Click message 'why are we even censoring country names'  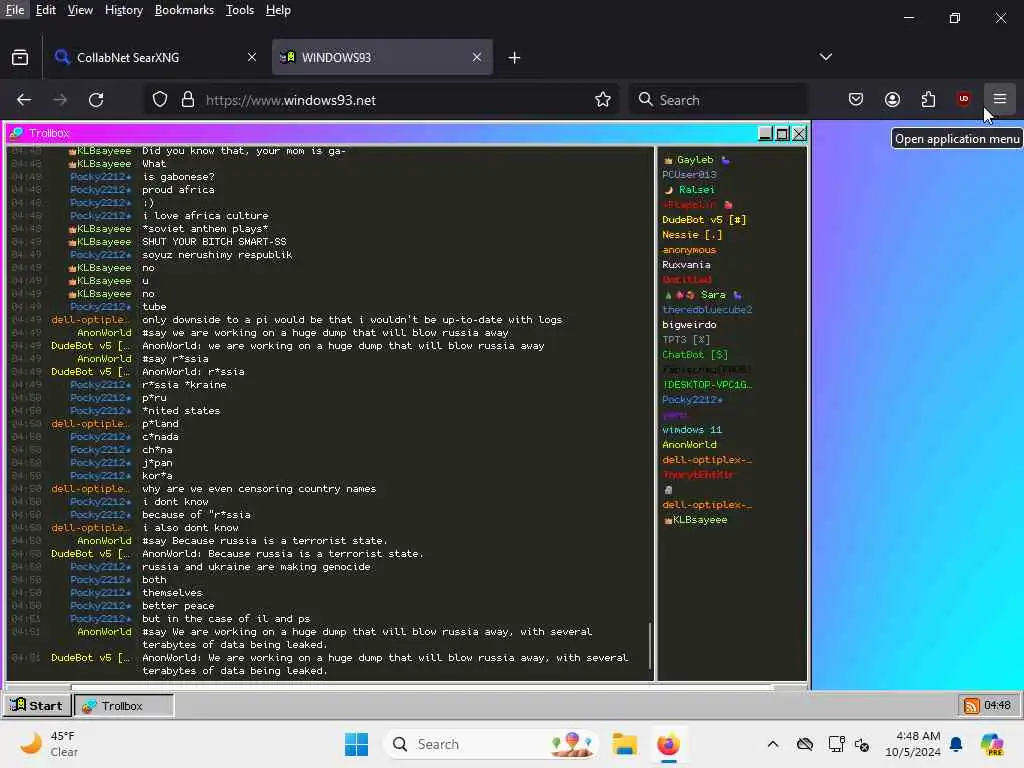pos(259,488)
